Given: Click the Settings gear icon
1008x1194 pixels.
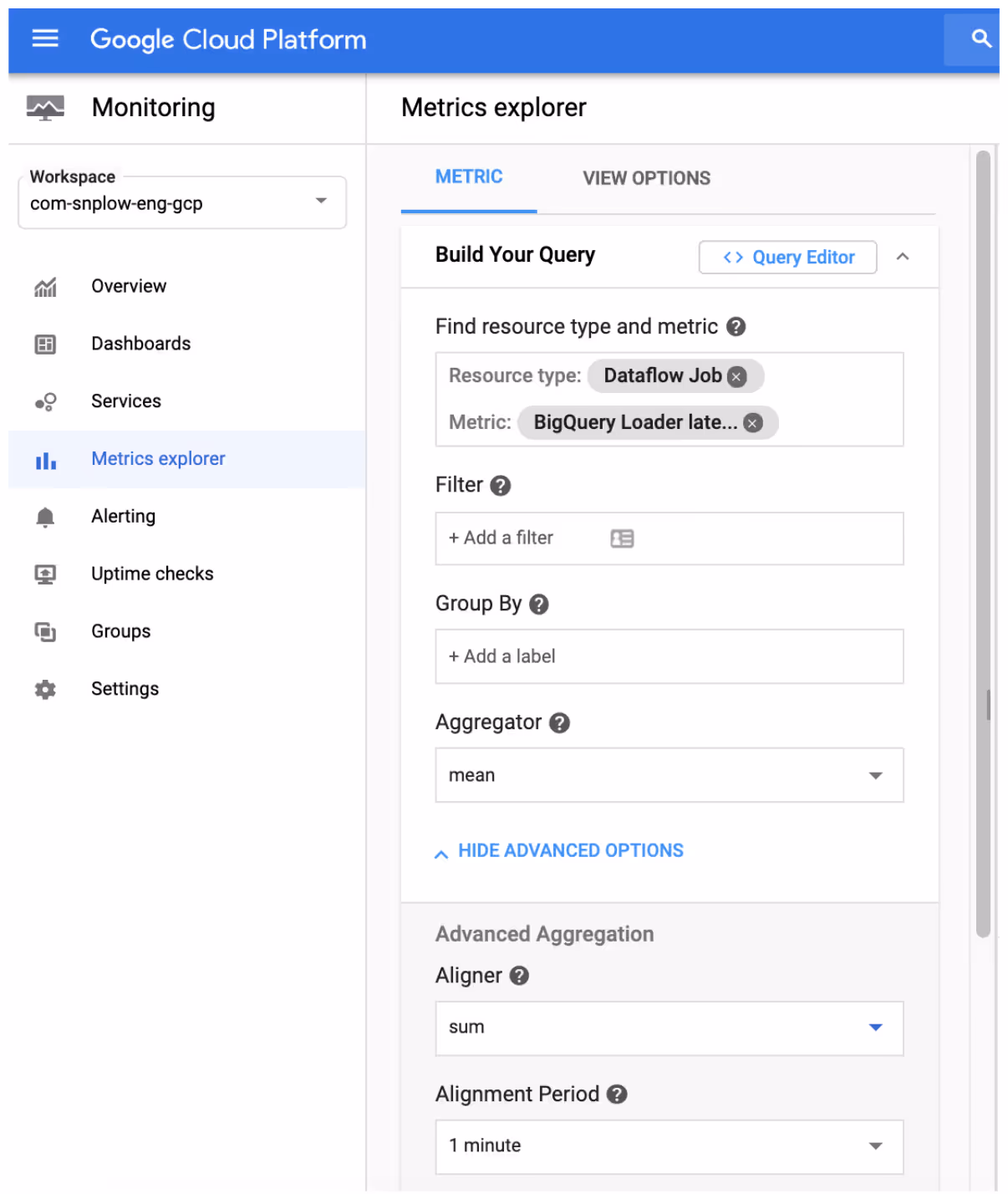Looking at the screenshot, I should point(45,690).
